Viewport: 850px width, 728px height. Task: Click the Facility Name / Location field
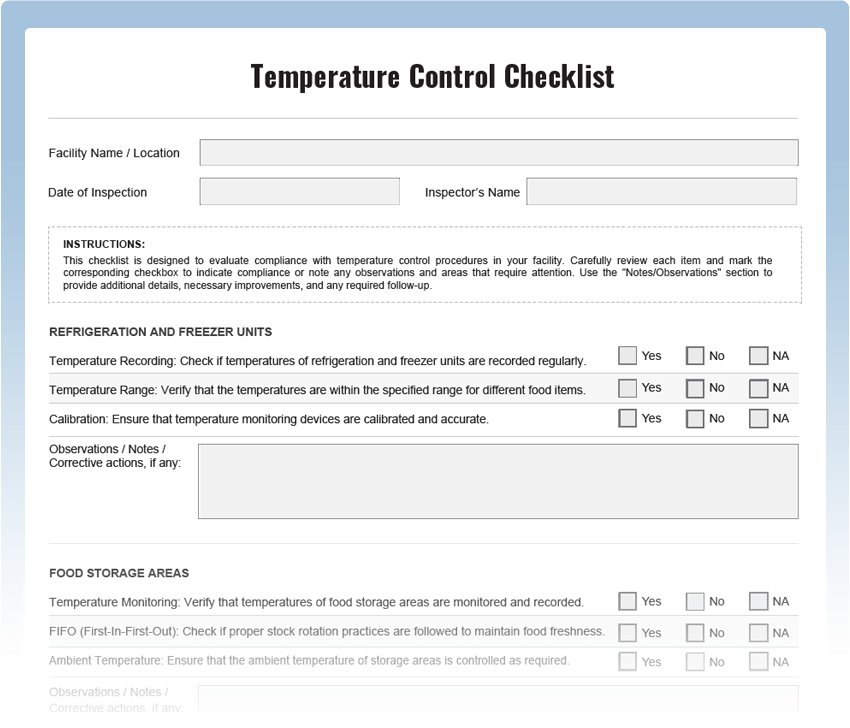pyautogui.click(x=498, y=152)
